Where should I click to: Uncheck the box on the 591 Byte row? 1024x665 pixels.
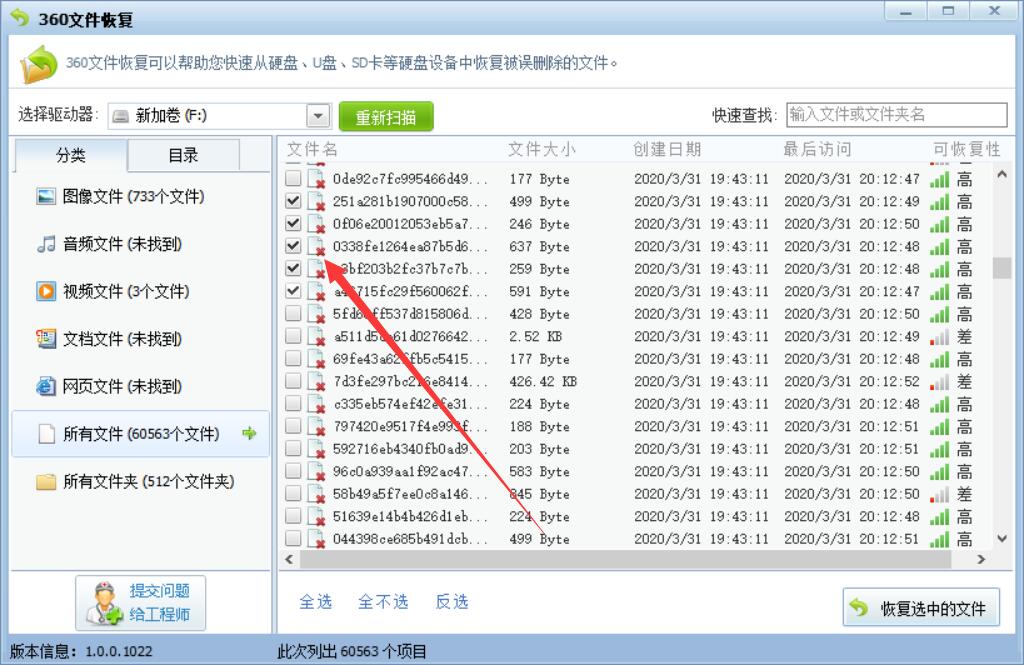(293, 290)
